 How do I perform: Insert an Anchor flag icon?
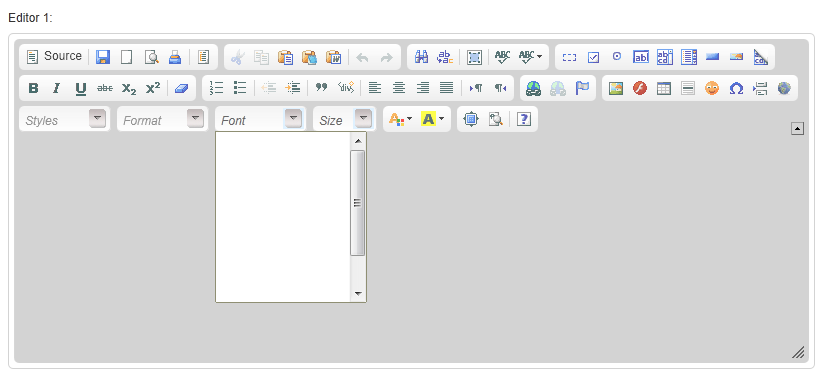pos(582,88)
